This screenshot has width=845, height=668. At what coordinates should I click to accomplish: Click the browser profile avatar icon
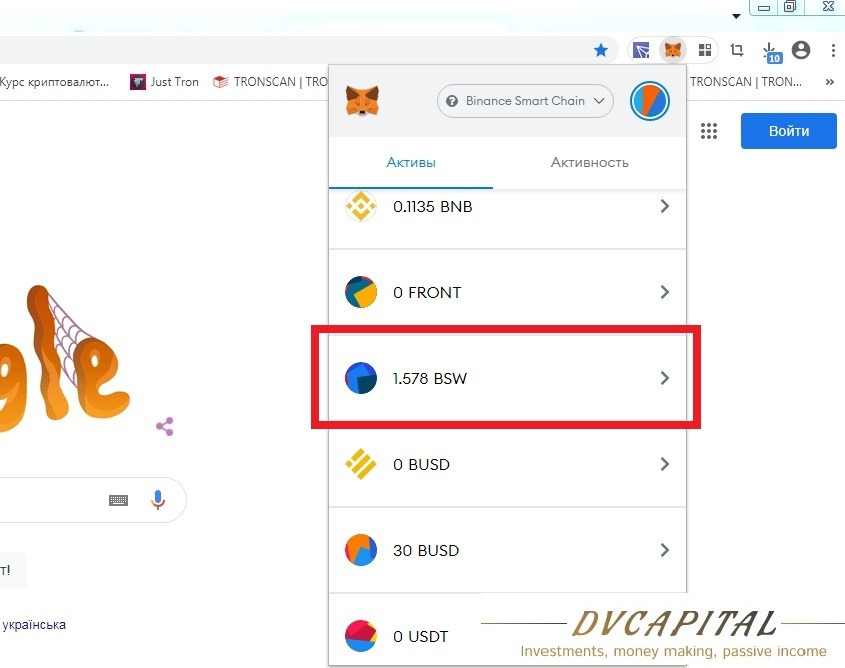click(801, 50)
